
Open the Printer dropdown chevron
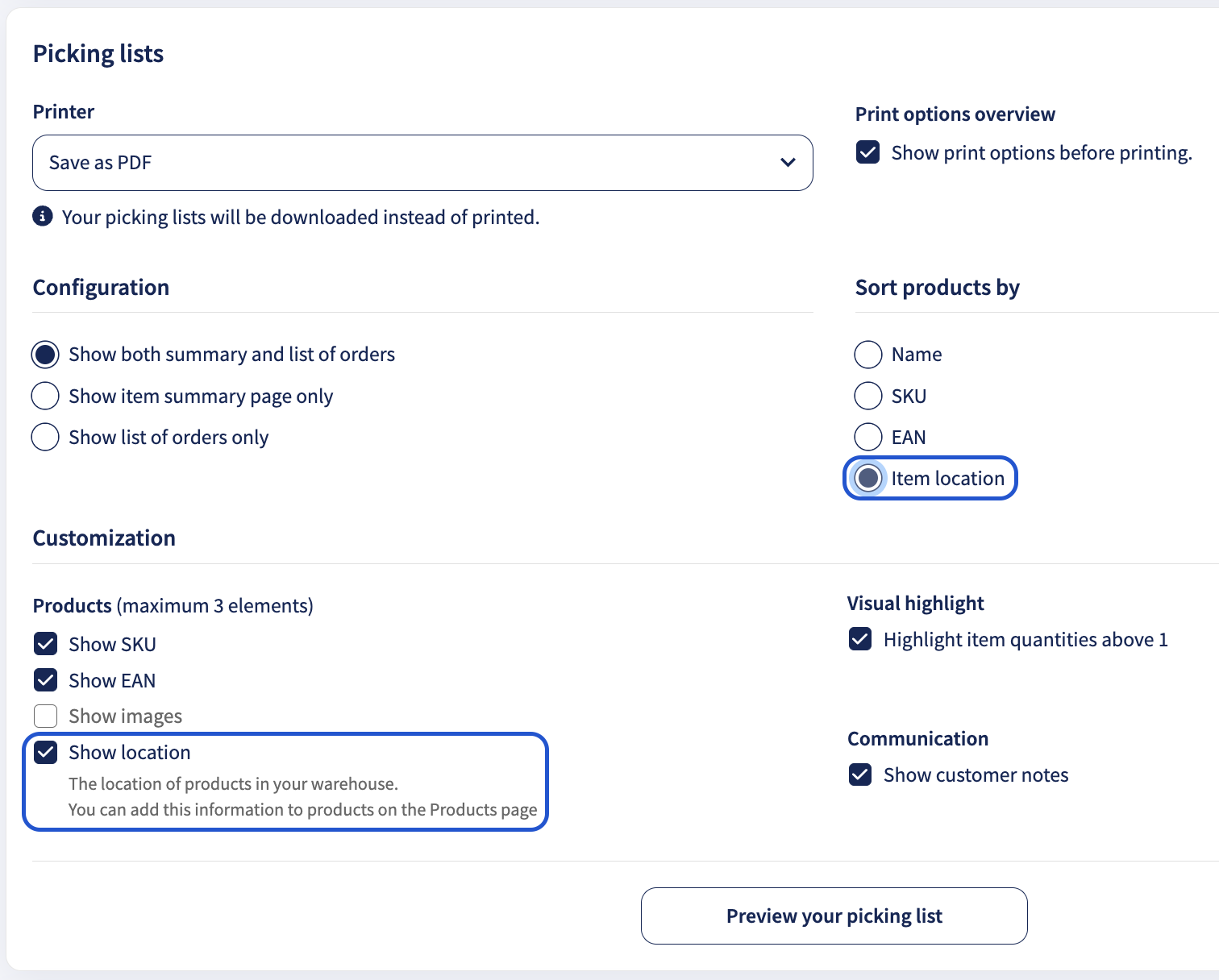pos(788,163)
